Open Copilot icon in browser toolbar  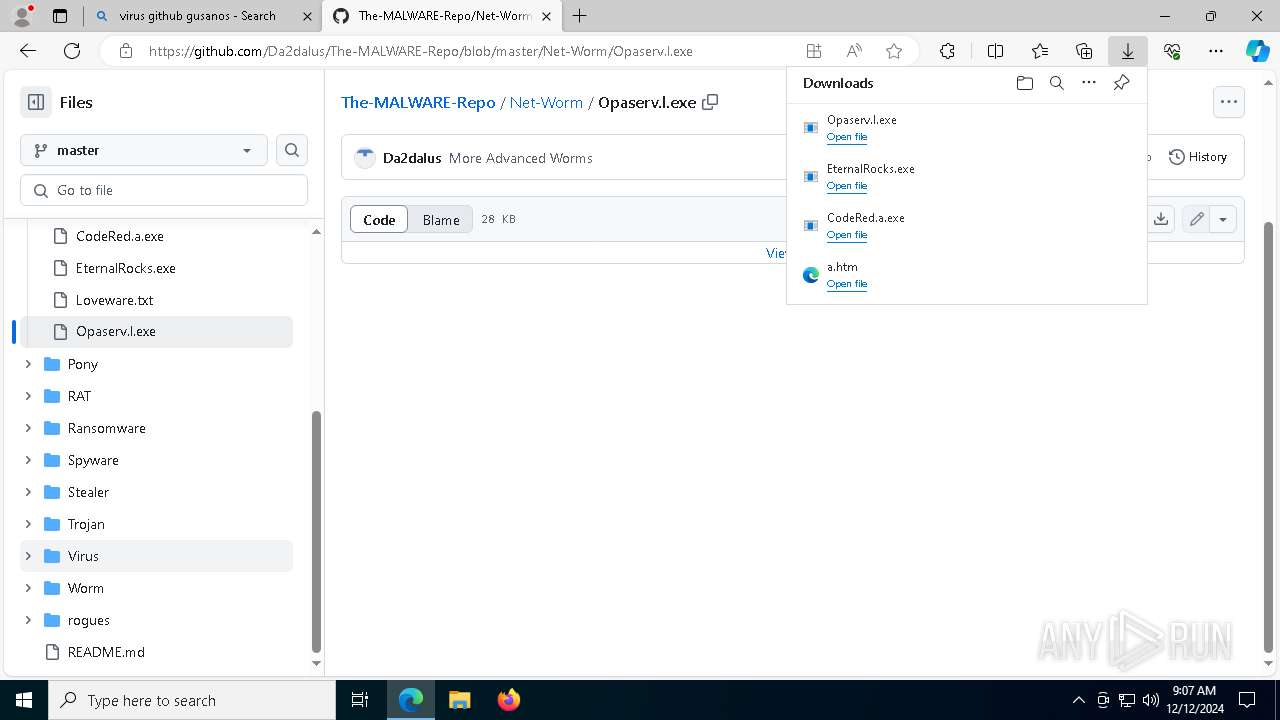[x=1257, y=51]
